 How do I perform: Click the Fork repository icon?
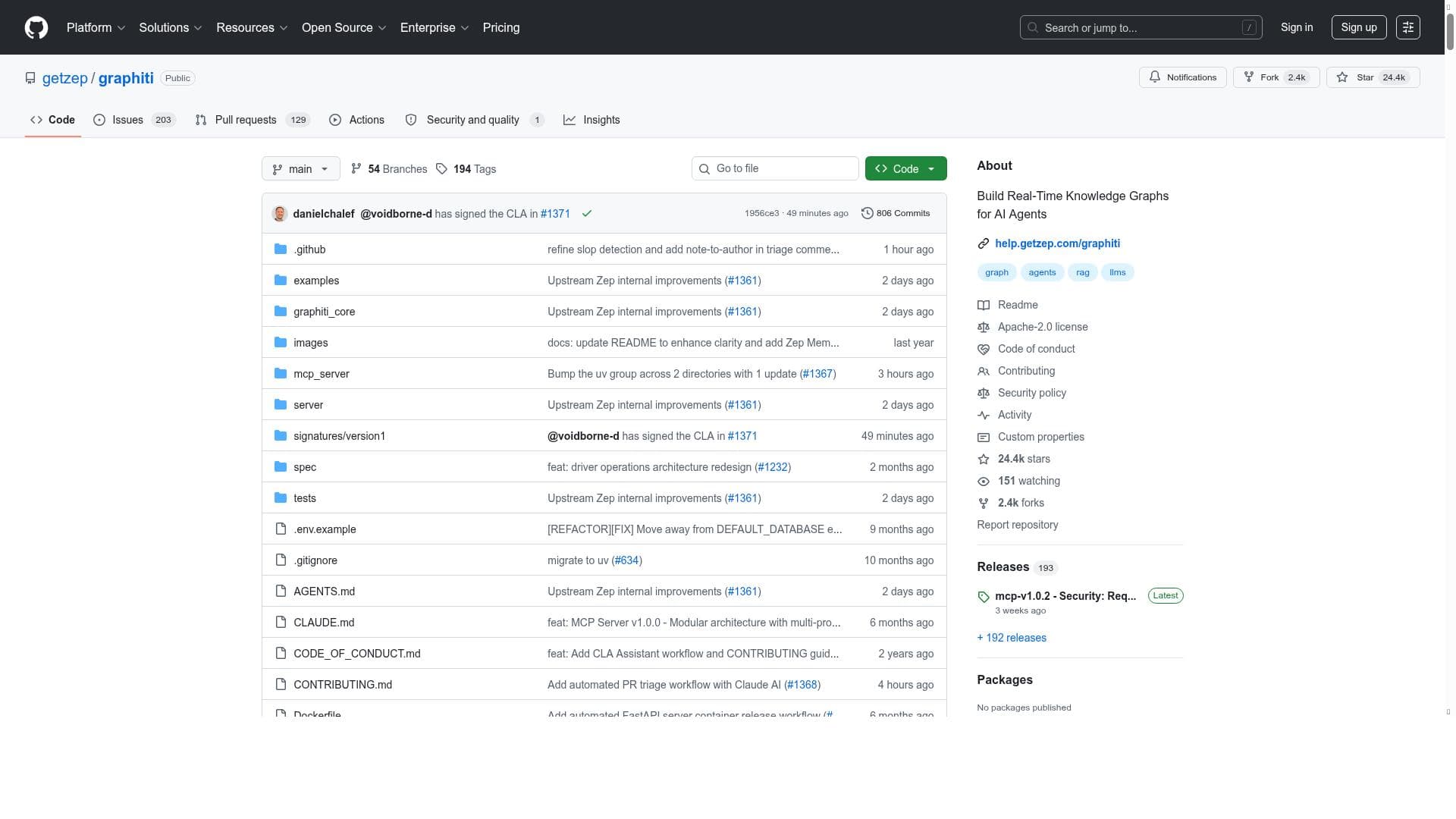pos(1249,77)
